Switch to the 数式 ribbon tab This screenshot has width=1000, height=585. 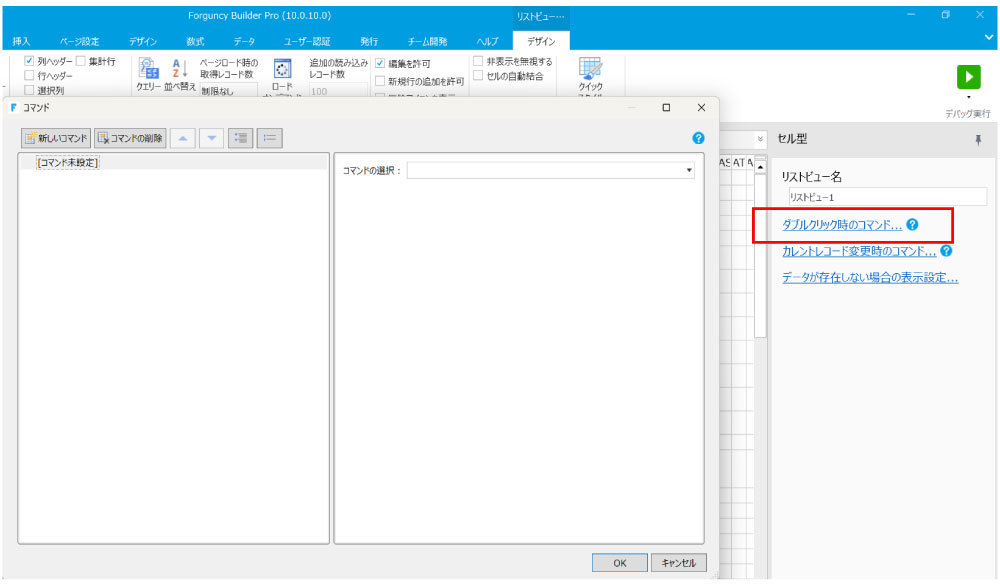[195, 41]
